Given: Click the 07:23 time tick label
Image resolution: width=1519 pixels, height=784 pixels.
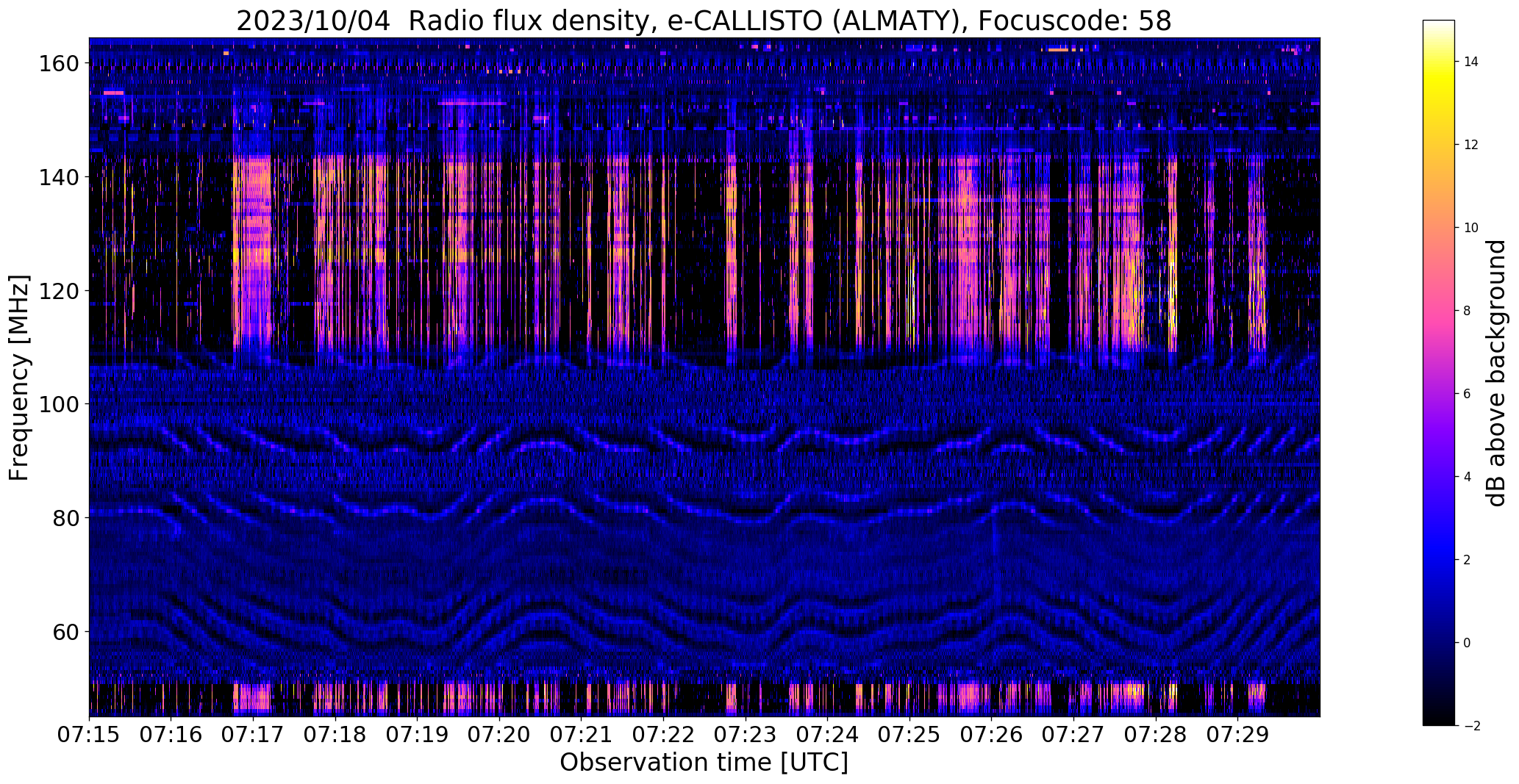Looking at the screenshot, I should pos(746,735).
